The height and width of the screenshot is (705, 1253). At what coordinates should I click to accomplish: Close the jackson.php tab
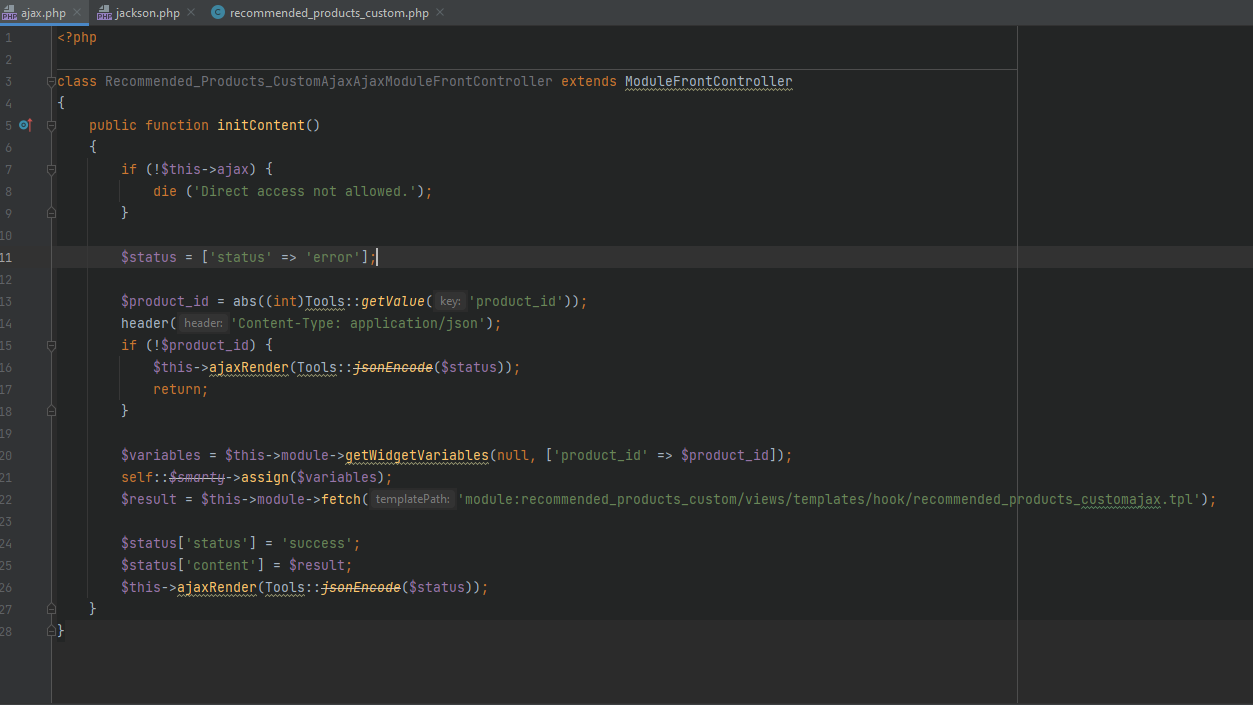click(x=191, y=13)
